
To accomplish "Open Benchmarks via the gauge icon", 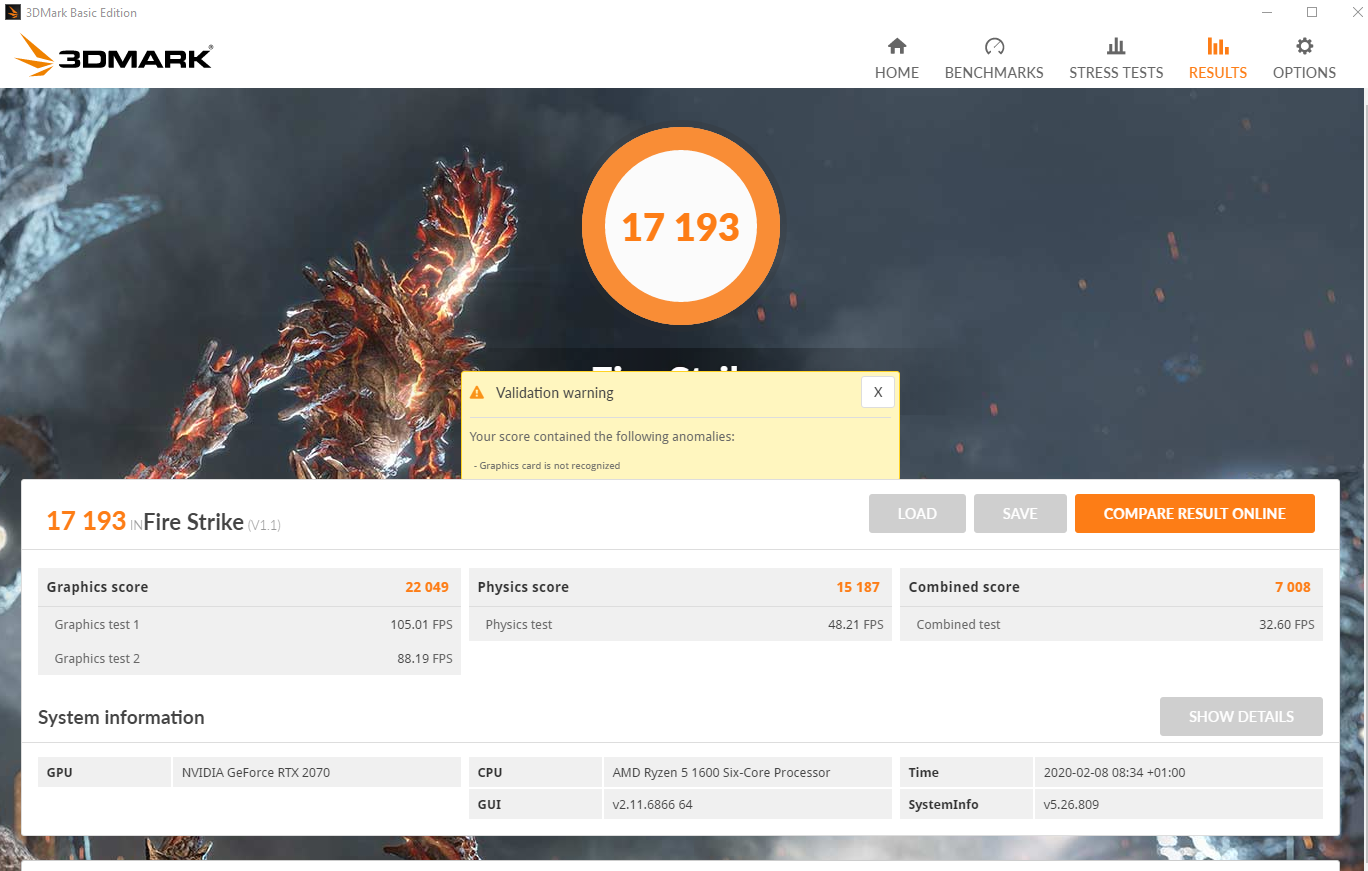I will 994,46.
